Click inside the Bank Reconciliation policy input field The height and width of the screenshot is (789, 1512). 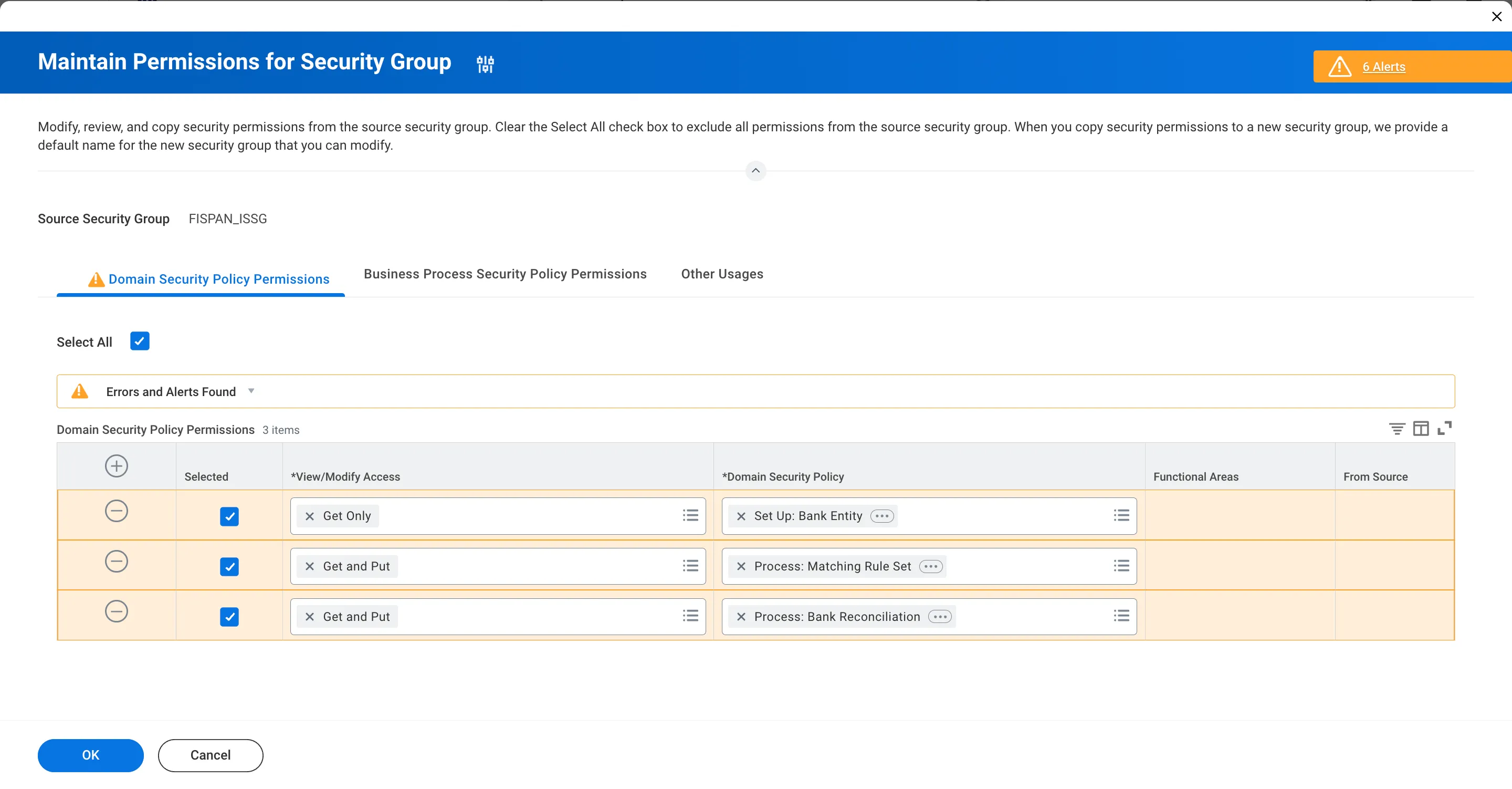929,617
